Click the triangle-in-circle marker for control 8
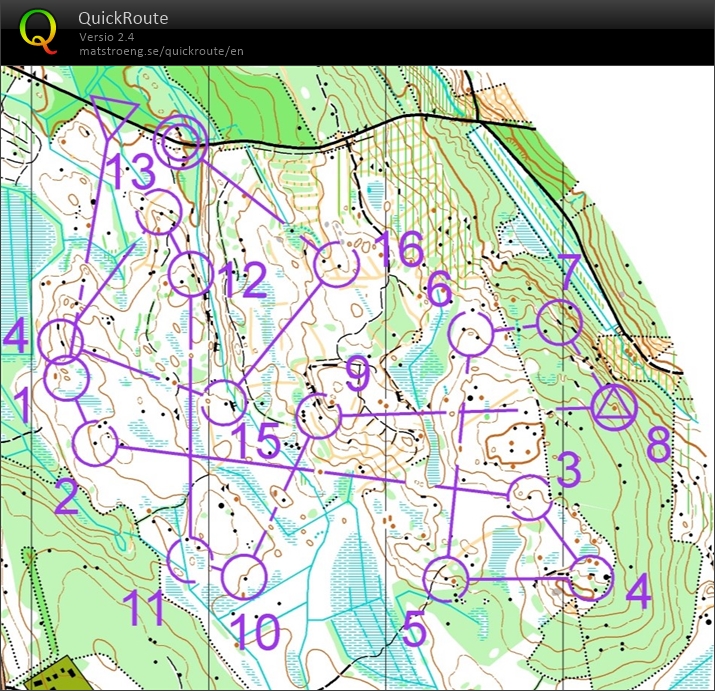The width and height of the screenshot is (715, 691). [x=613, y=408]
